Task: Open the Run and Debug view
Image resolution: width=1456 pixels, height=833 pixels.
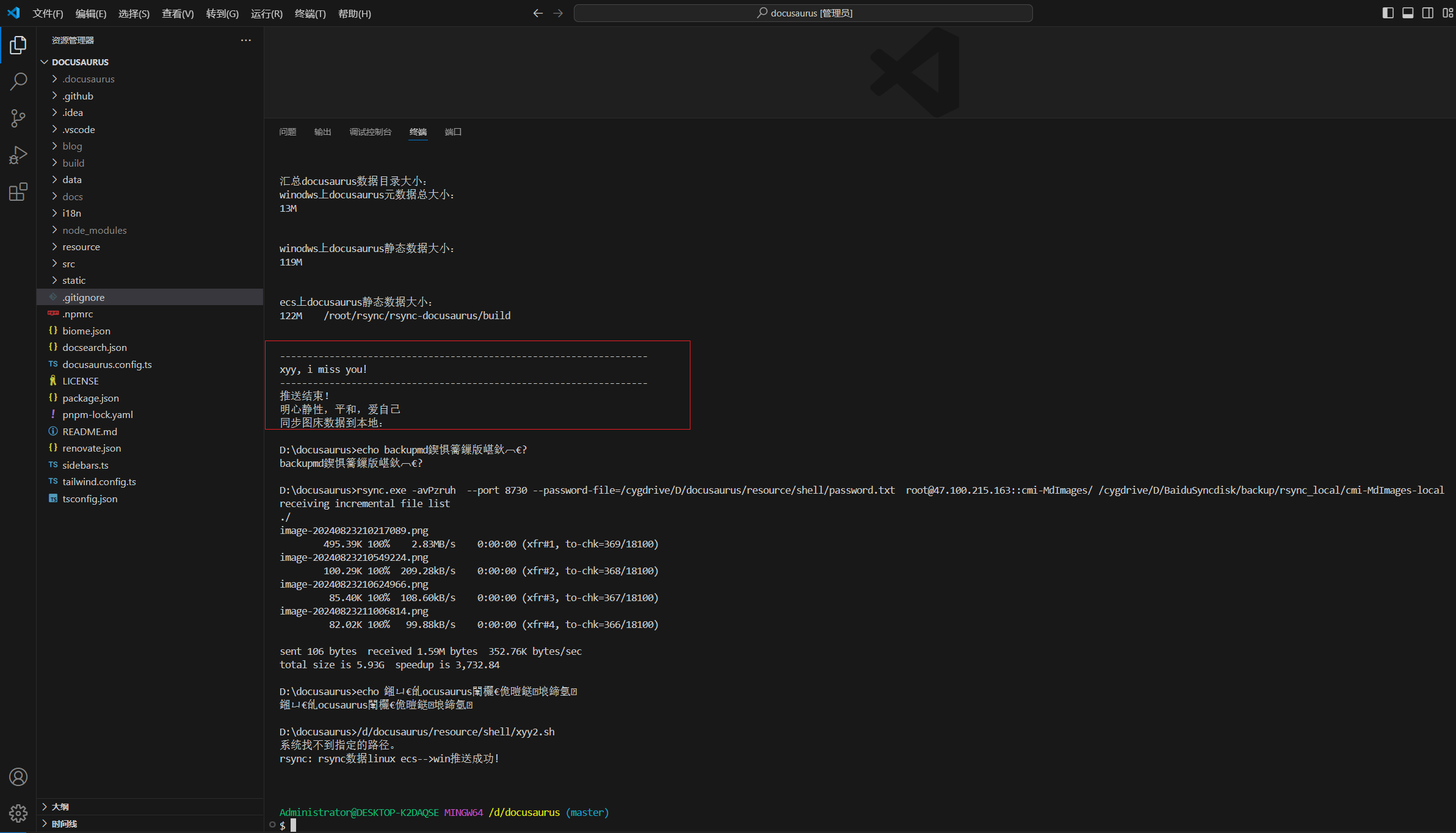Action: click(18, 155)
